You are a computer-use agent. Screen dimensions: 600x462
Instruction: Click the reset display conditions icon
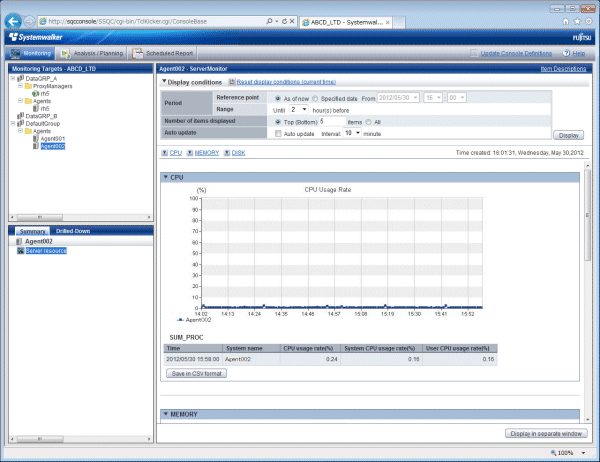(x=232, y=82)
